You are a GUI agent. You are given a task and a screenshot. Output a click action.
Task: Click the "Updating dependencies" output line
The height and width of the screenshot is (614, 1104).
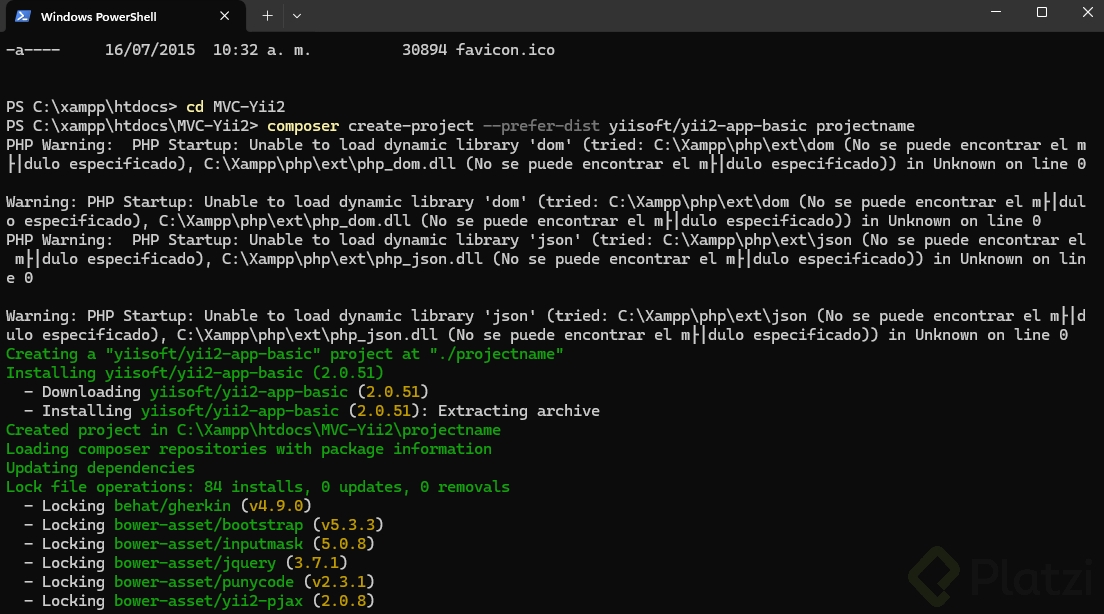[100, 468]
